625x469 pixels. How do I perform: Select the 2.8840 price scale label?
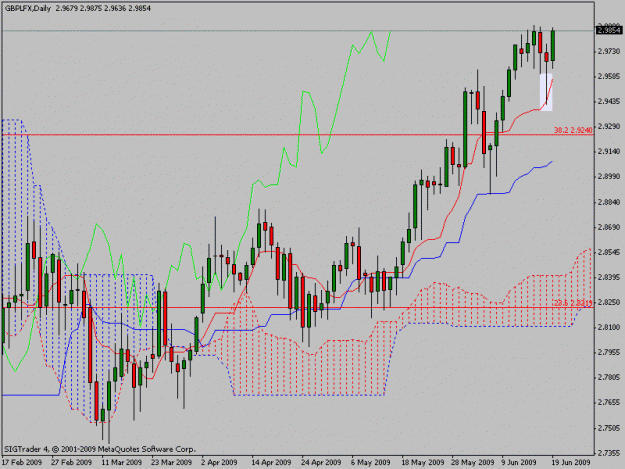point(609,202)
